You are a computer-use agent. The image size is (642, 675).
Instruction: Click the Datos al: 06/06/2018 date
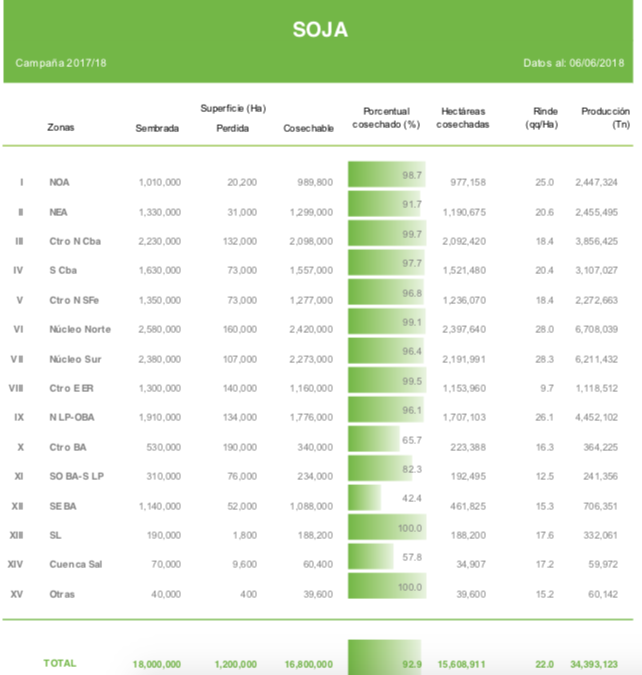573,63
